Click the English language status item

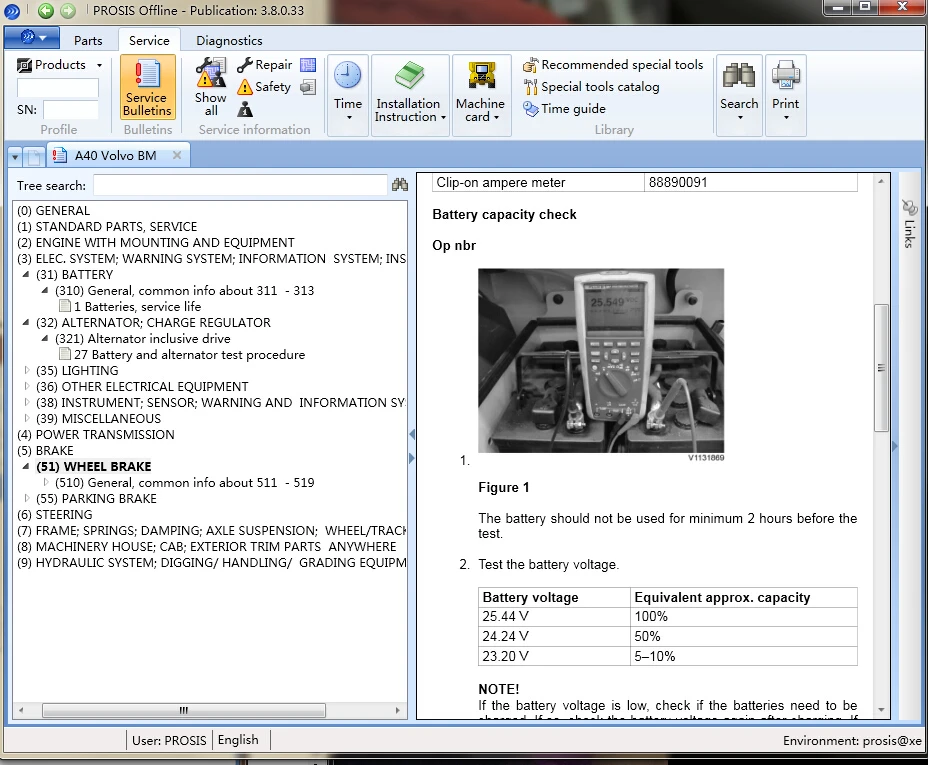[238, 740]
